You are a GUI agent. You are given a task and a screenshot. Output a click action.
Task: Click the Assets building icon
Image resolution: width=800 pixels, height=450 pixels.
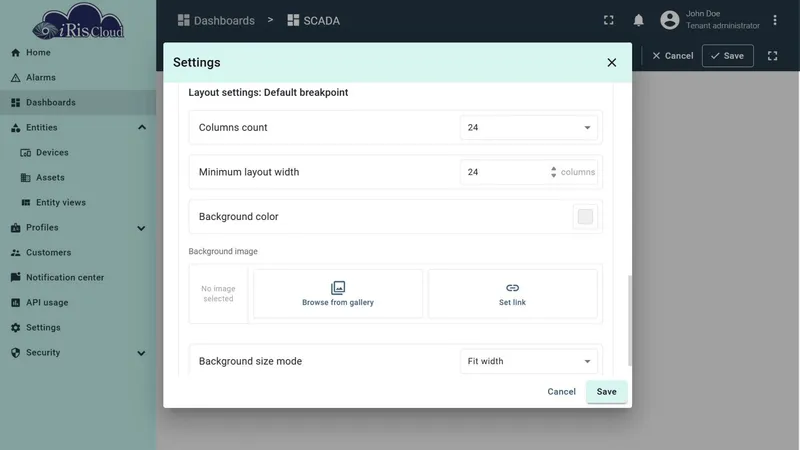point(26,178)
